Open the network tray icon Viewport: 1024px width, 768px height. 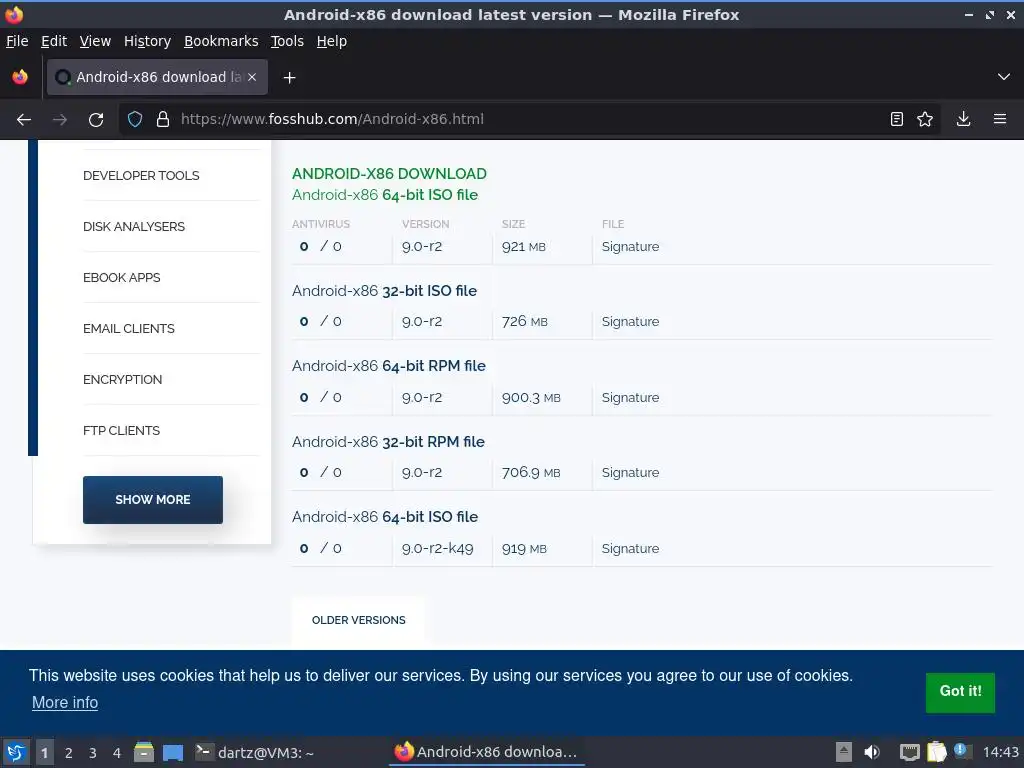coord(909,752)
